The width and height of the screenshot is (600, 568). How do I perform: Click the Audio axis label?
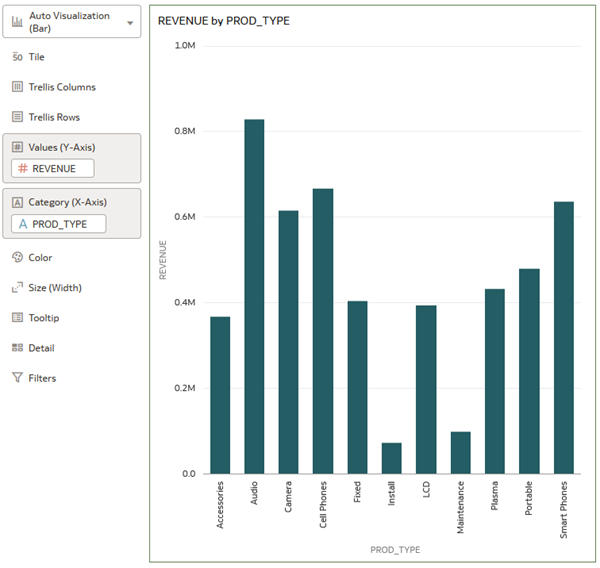(x=254, y=493)
